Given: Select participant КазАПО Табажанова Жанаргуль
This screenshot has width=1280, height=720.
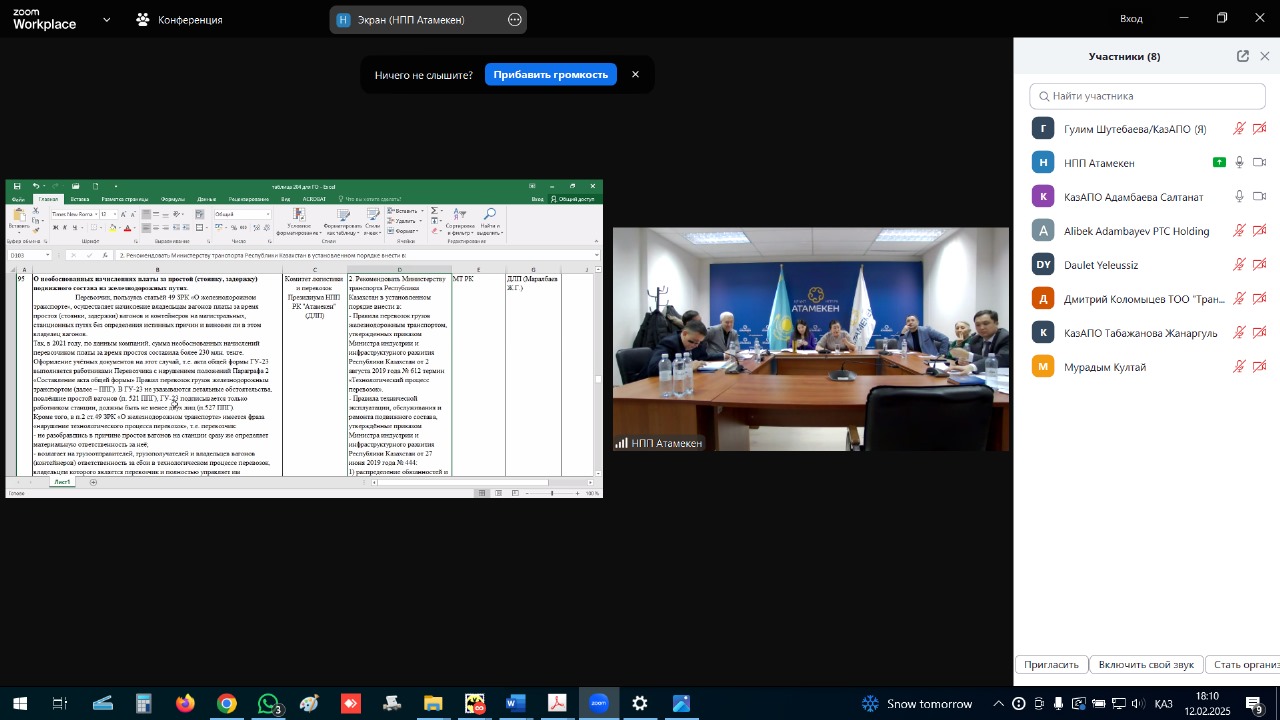Looking at the screenshot, I should pos(1147,333).
